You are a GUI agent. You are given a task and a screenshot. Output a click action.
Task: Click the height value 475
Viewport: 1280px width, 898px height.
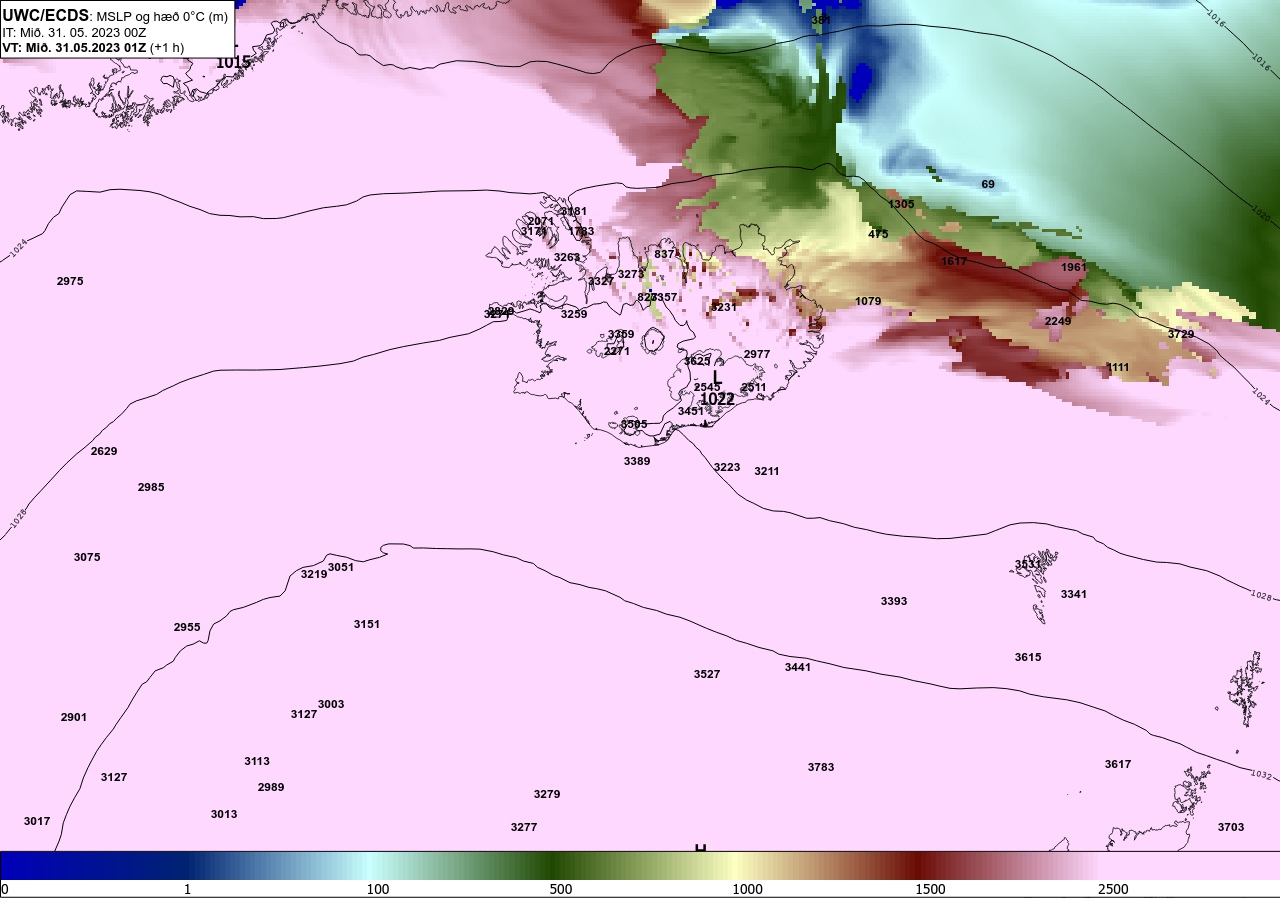878,234
